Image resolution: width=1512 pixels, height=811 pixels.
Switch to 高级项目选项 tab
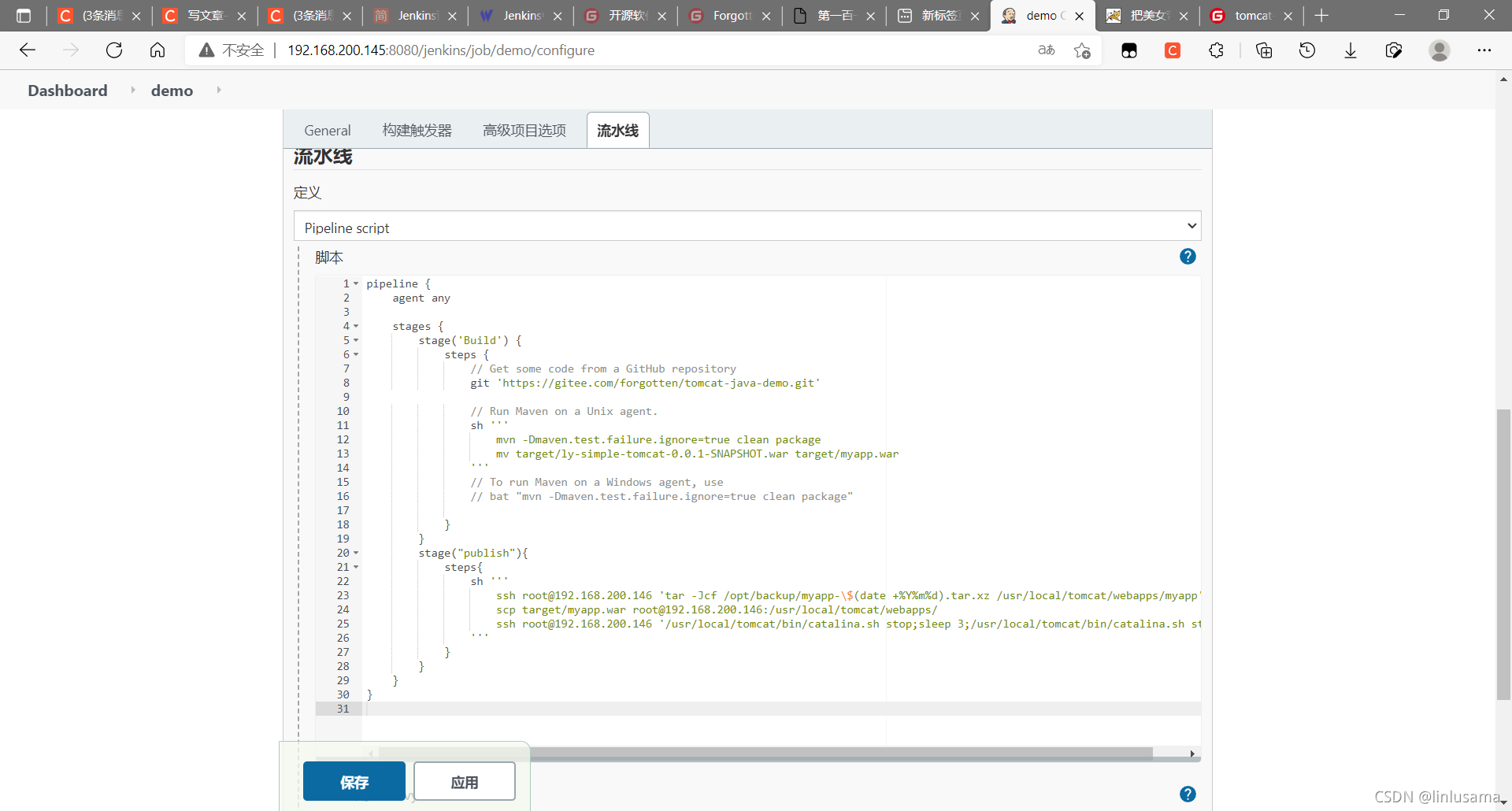[524, 131]
